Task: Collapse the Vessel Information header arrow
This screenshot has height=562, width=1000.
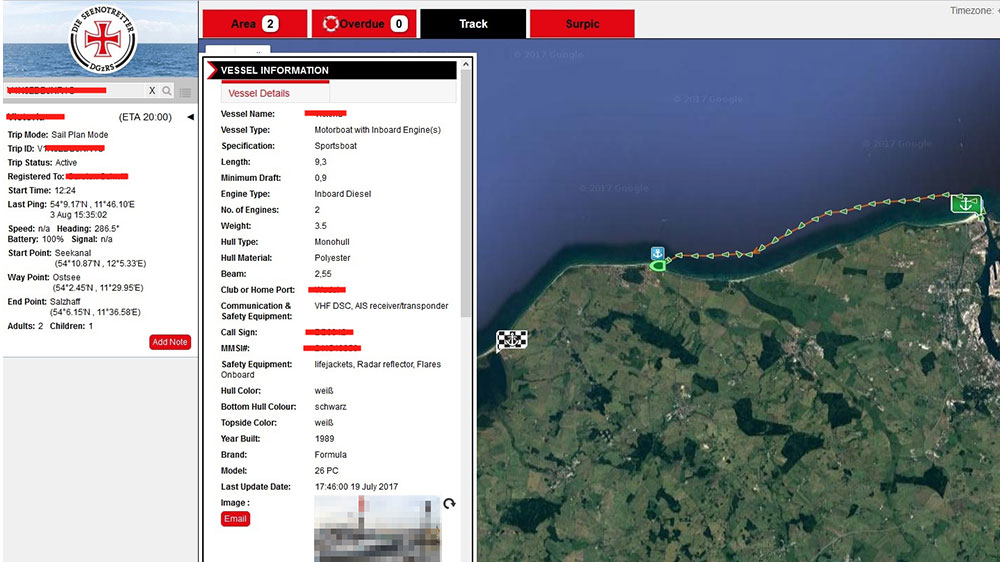Action: point(213,71)
